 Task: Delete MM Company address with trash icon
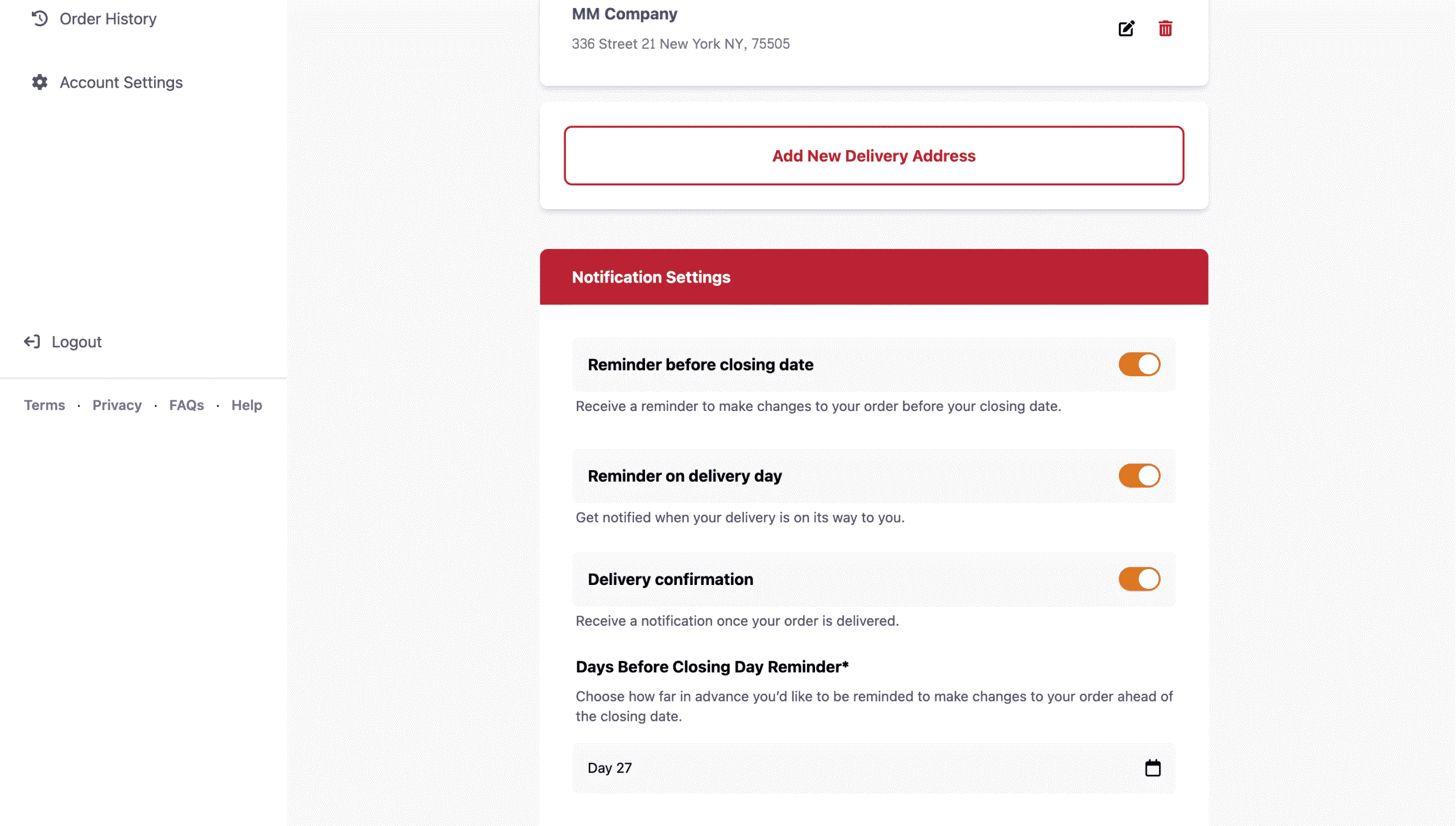1165,28
